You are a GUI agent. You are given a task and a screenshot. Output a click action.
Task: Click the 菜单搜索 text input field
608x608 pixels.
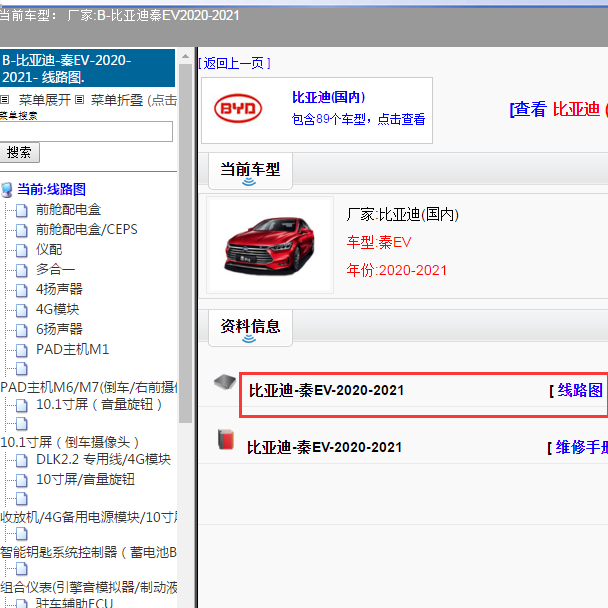click(x=86, y=131)
